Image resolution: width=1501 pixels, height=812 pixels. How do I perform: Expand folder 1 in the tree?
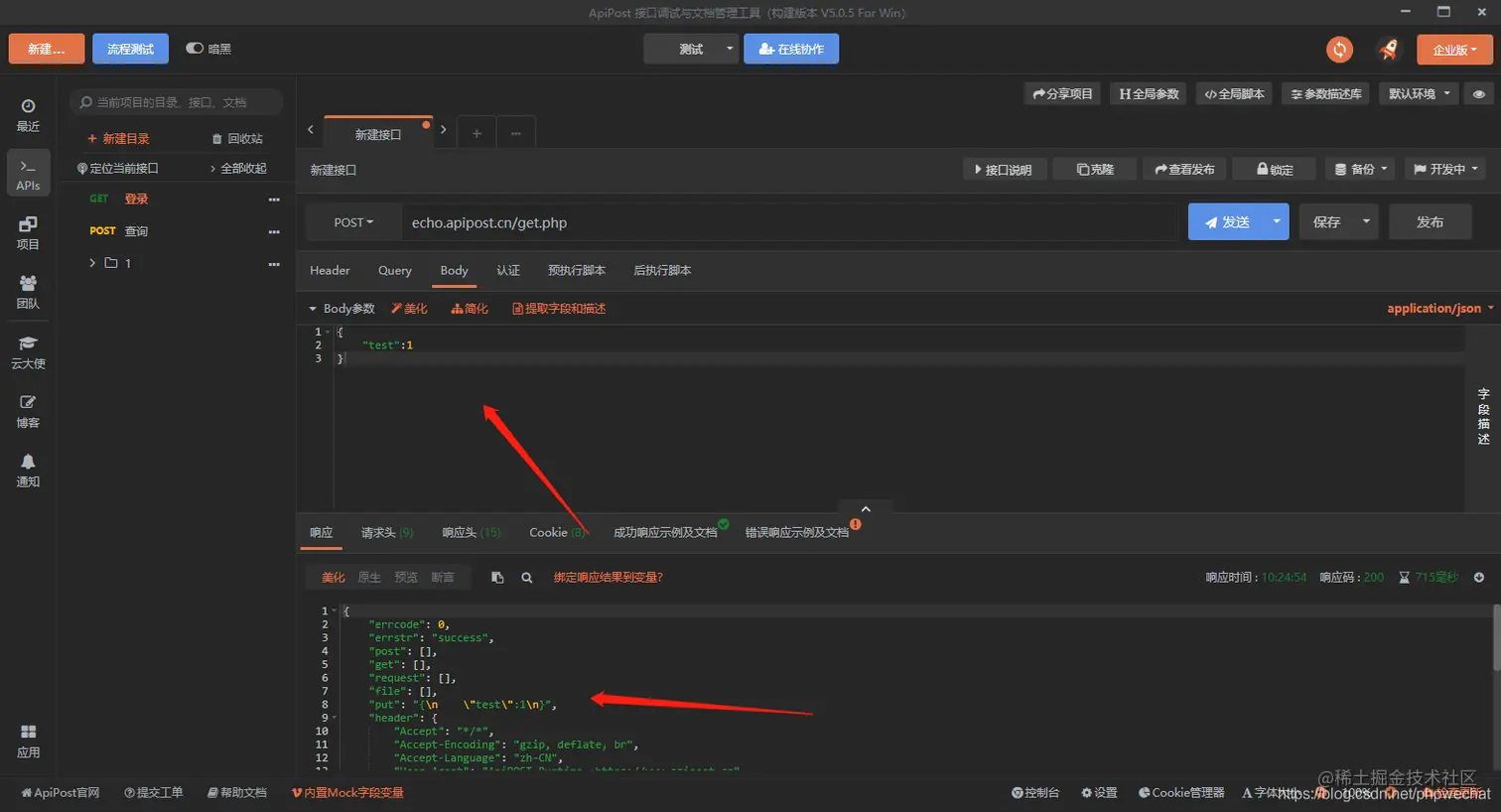click(92, 263)
